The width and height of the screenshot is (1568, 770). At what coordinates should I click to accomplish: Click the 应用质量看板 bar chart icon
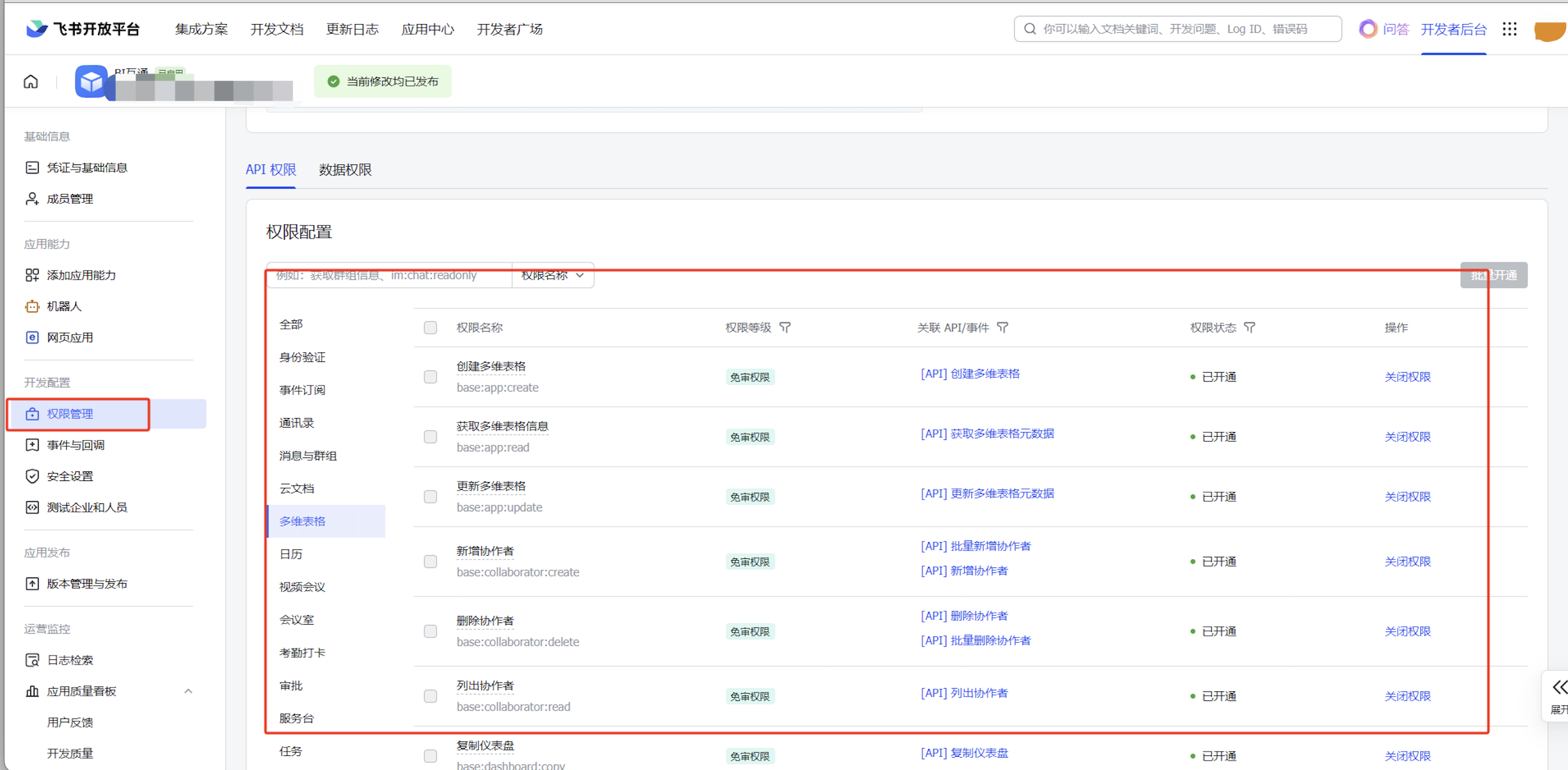point(32,691)
